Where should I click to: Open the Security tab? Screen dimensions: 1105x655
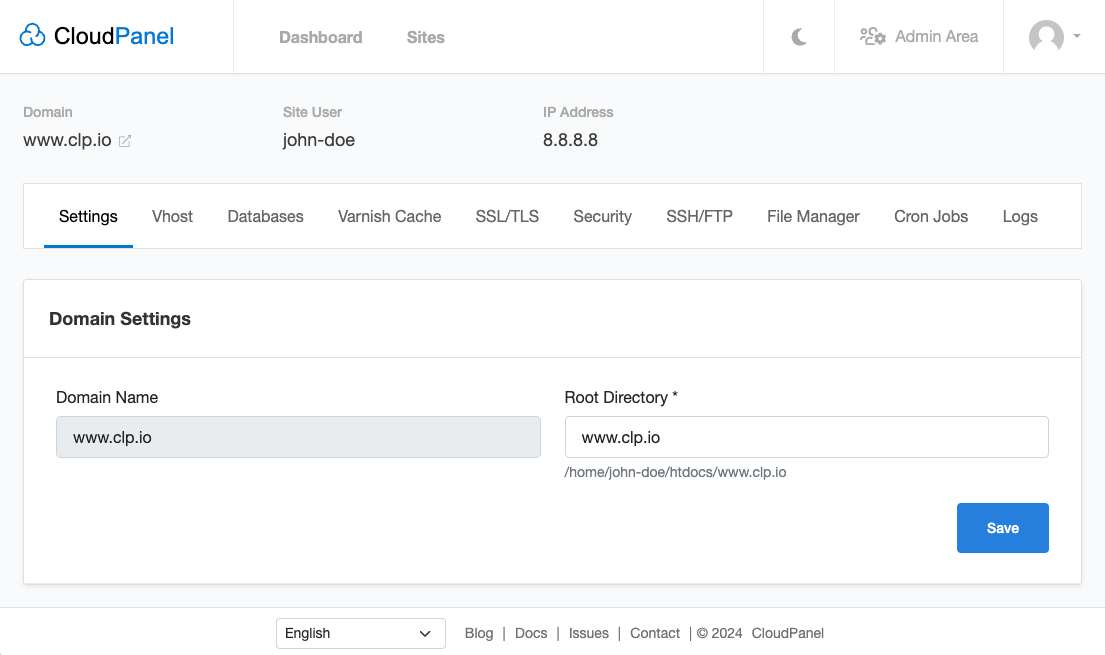[x=602, y=216]
